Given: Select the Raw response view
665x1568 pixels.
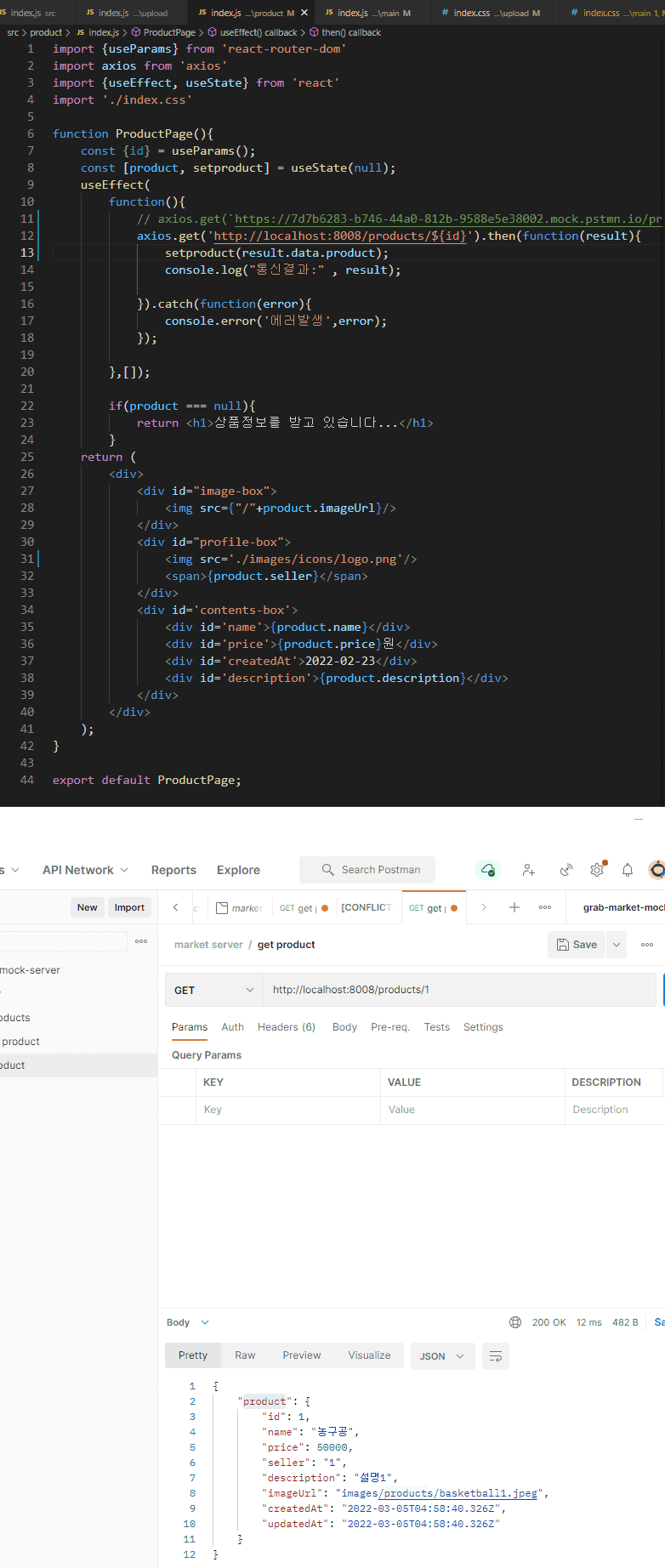Looking at the screenshot, I should (245, 1355).
